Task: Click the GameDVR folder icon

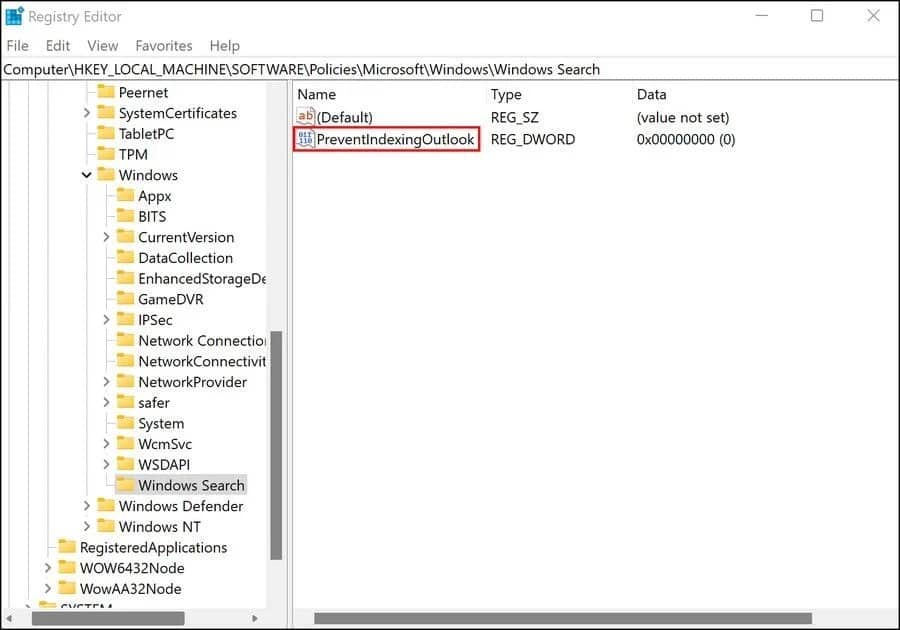Action: [x=127, y=299]
